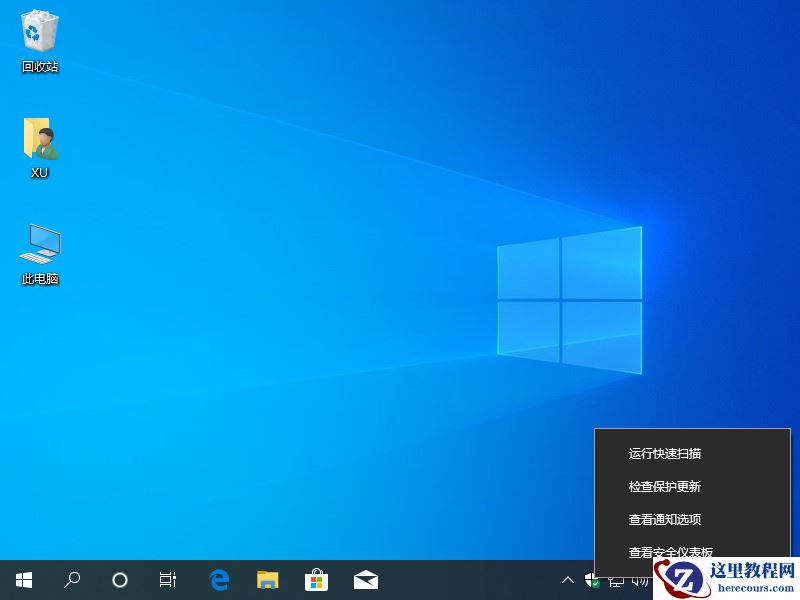Select 运行快速扫描 from the context menu
This screenshot has height=600, width=800.
point(665,453)
